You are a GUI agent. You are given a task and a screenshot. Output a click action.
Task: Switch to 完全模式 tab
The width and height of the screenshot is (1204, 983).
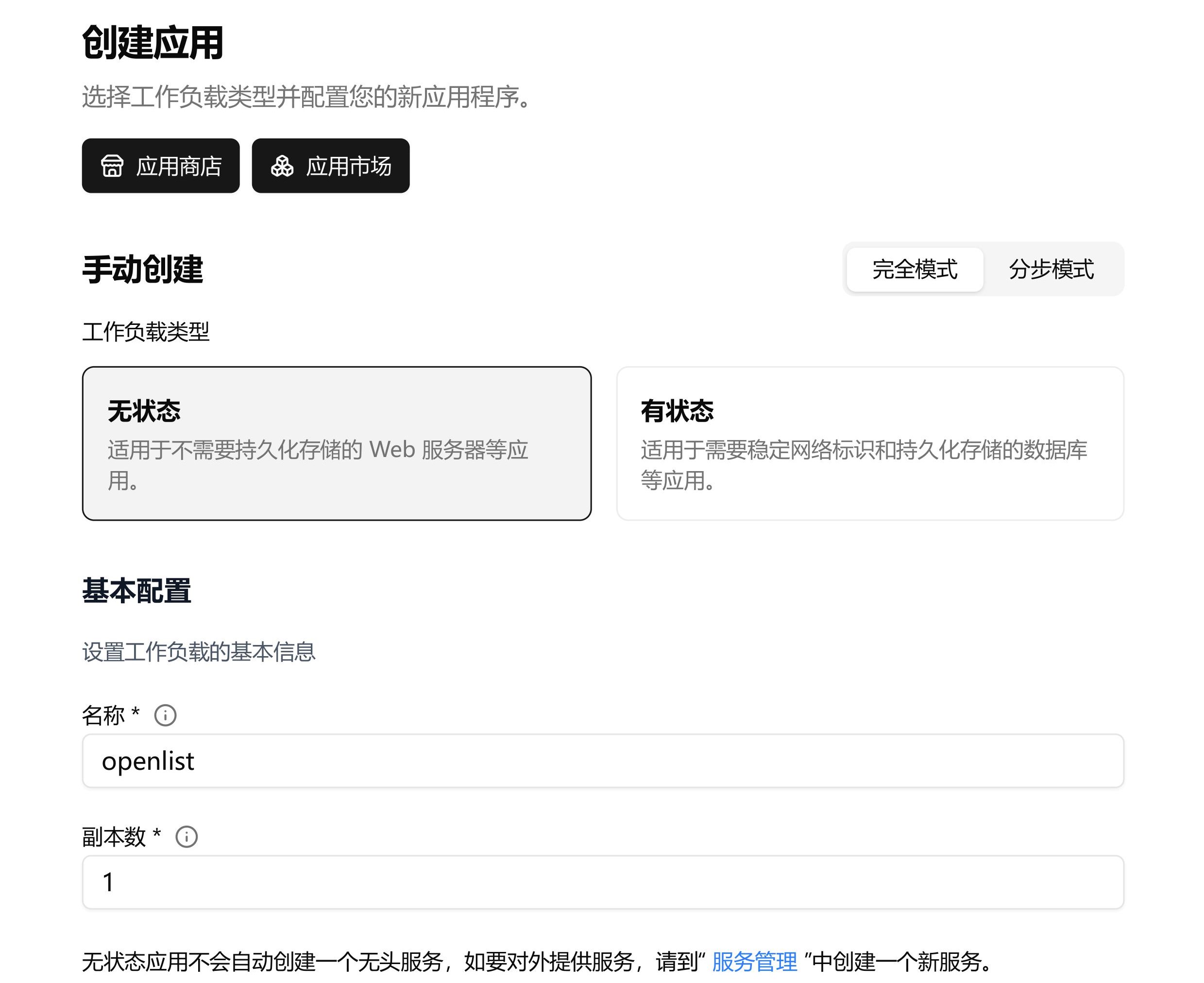(x=915, y=270)
